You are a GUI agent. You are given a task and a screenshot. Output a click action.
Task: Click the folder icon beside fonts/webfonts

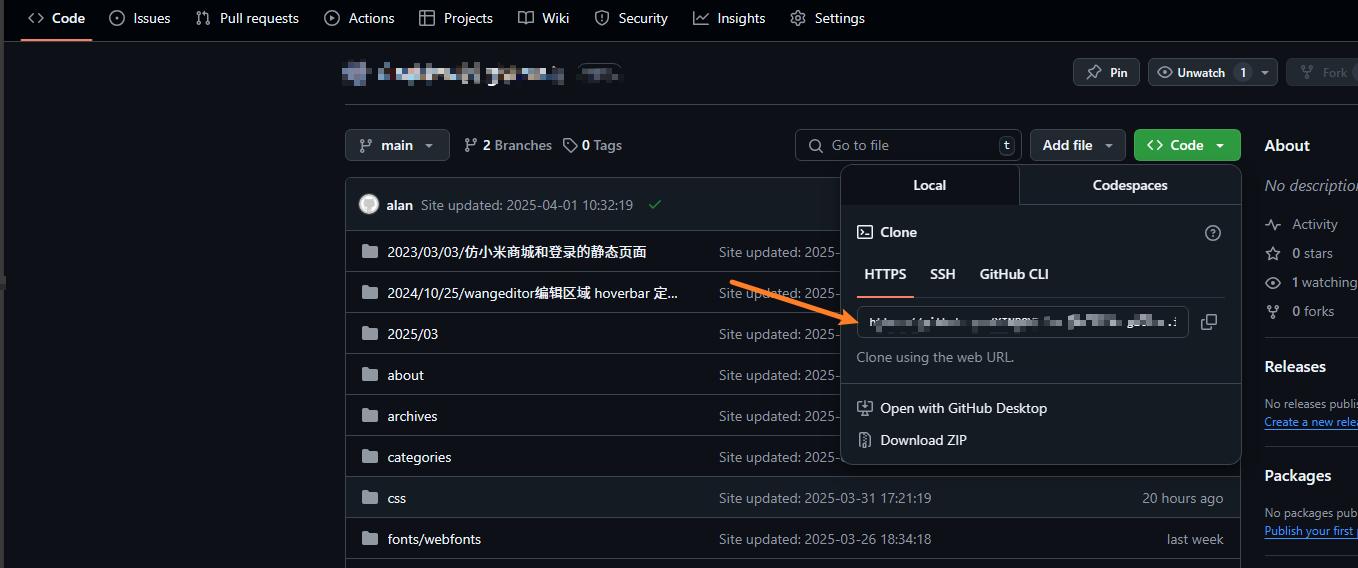pos(370,538)
